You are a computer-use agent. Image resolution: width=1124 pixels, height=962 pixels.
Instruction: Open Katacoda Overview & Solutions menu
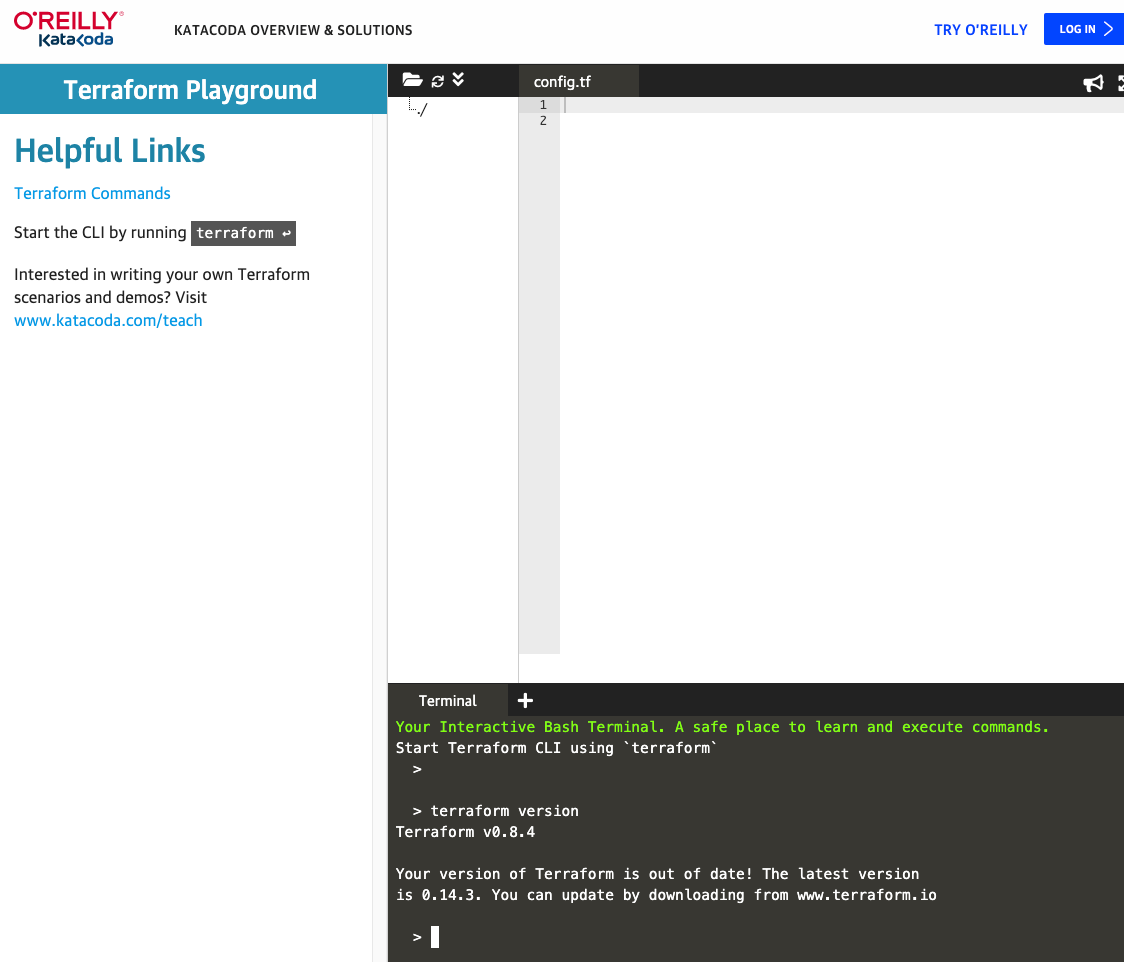[293, 30]
